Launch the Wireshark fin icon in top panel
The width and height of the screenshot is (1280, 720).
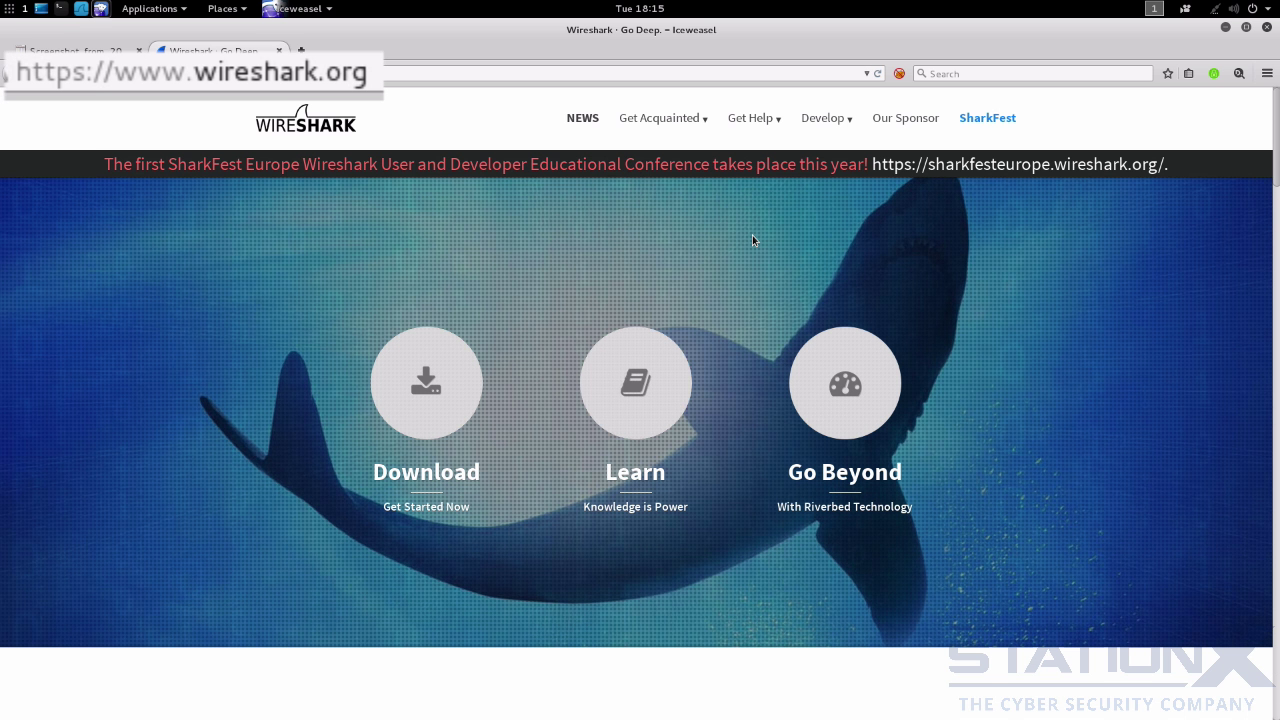pos(81,8)
